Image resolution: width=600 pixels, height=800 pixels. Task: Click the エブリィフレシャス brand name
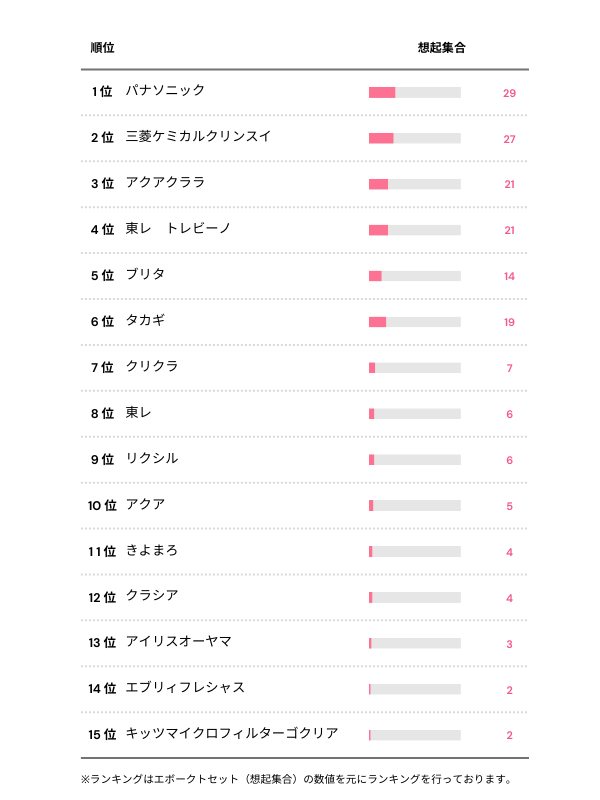point(185,688)
